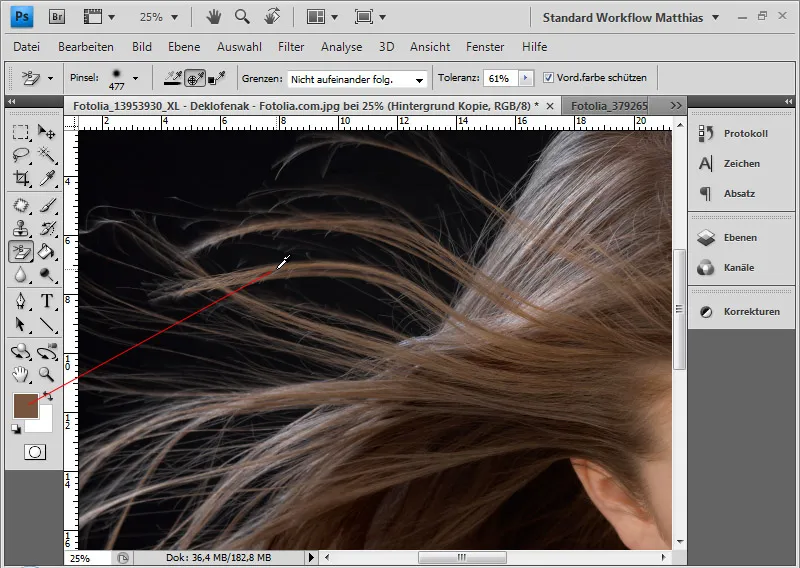Select the Type tool
Viewport: 800px width, 568px height.
pos(46,301)
